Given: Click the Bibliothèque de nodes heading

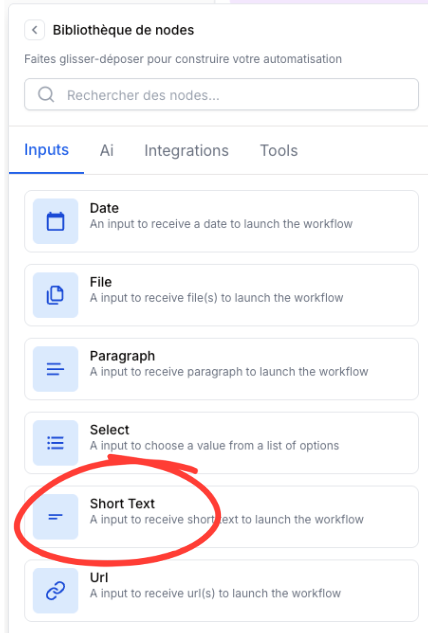Looking at the screenshot, I should (123, 30).
